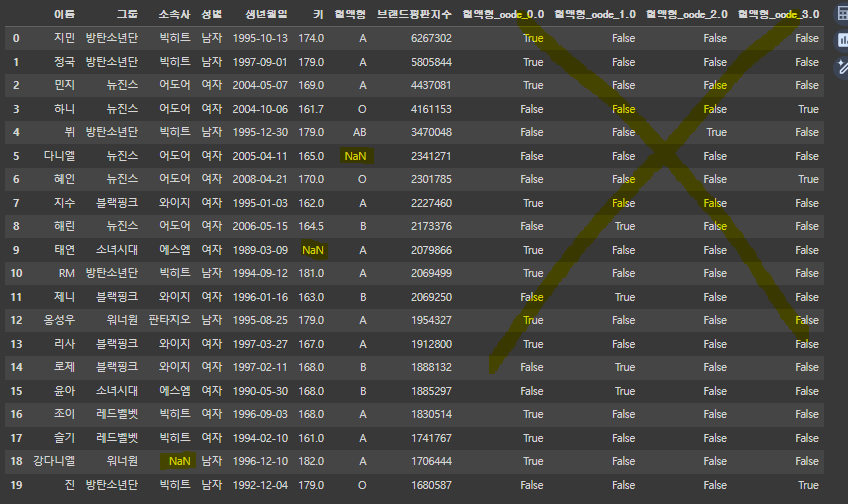Image resolution: width=848 pixels, height=504 pixels.
Task: Click height value 161.7
Action: point(311,109)
